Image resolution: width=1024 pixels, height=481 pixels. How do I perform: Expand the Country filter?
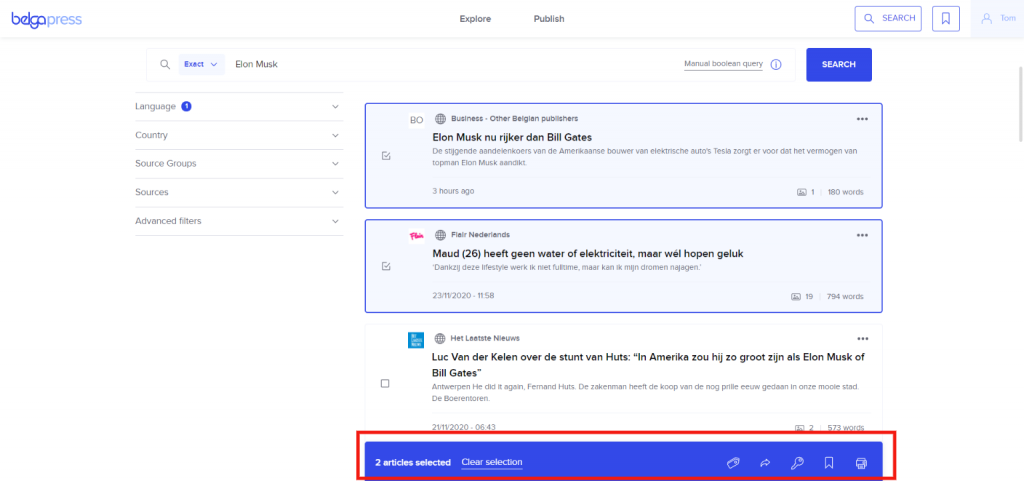[239, 135]
